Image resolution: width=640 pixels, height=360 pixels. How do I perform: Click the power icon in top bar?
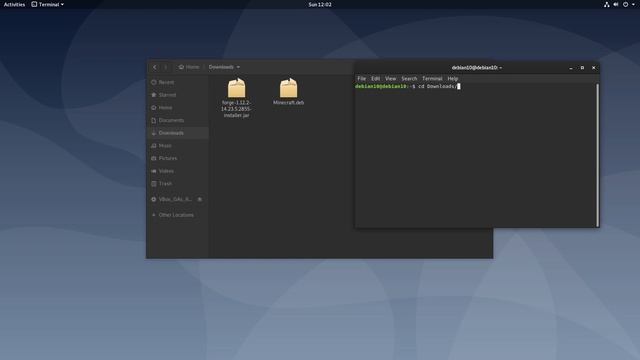[625, 4]
